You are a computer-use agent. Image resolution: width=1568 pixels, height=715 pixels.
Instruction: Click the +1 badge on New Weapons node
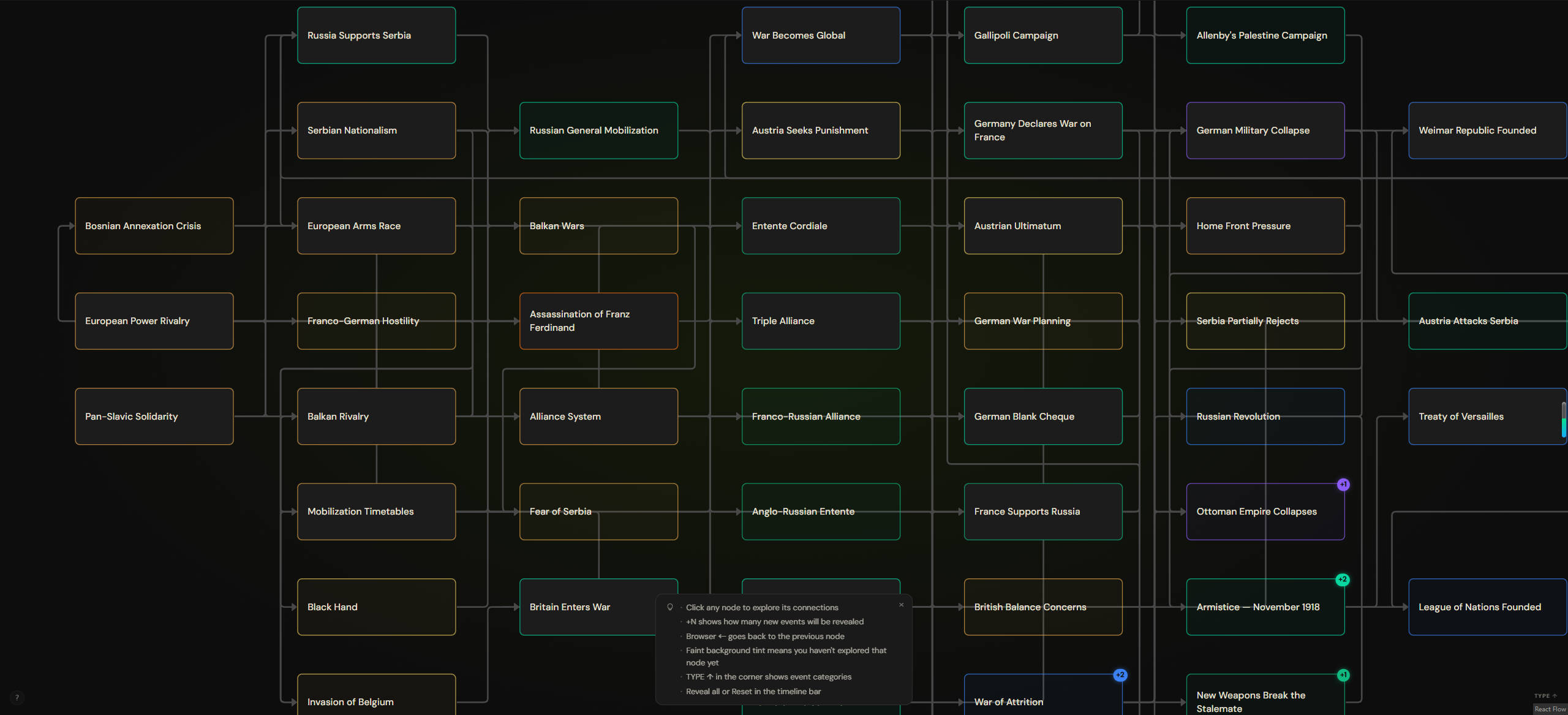pos(1343,675)
